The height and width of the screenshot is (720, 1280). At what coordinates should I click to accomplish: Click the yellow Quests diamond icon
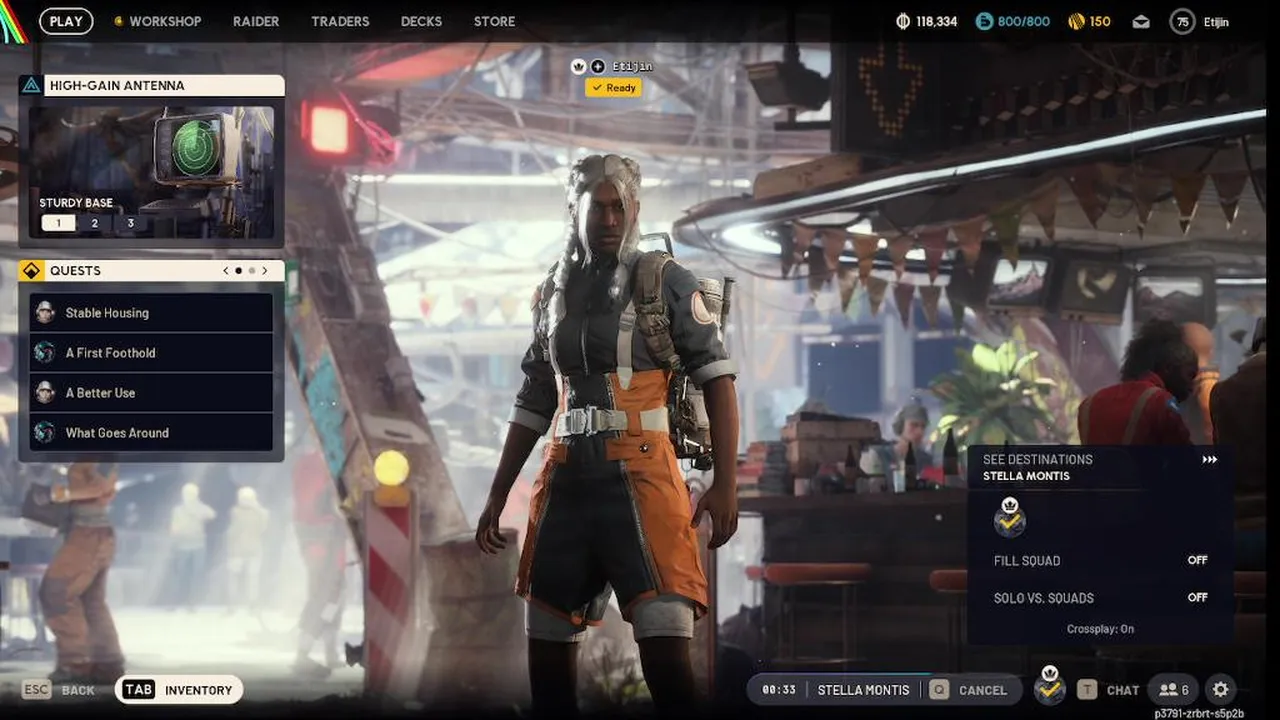coord(32,271)
